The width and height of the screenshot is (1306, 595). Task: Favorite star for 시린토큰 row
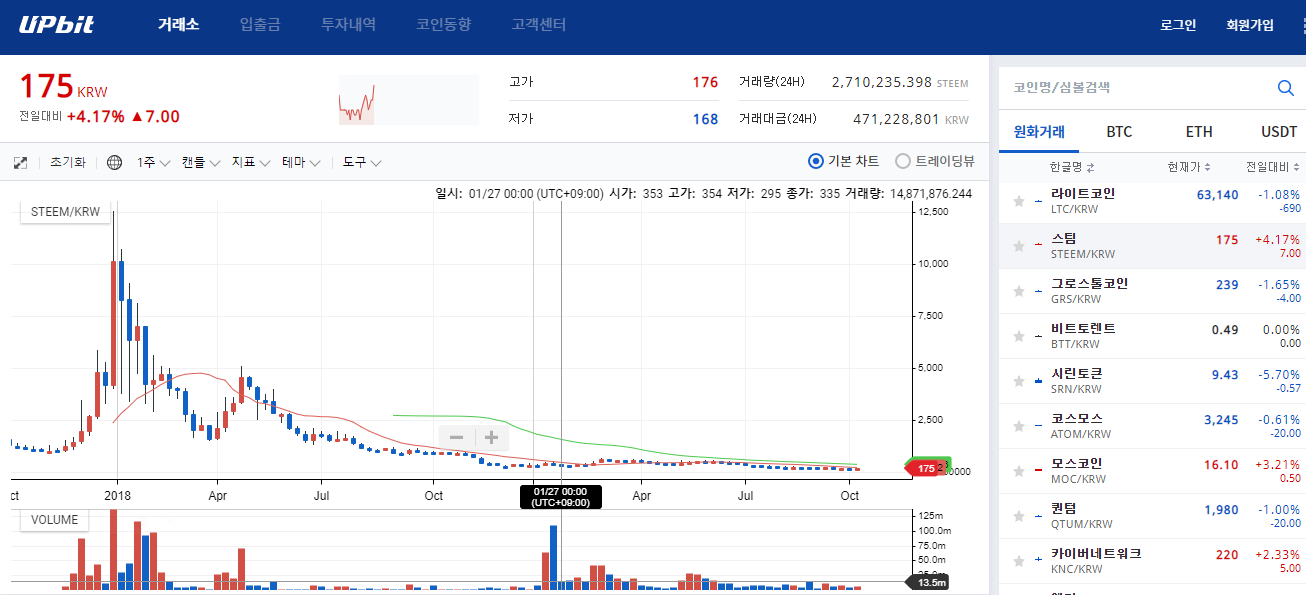point(1019,381)
